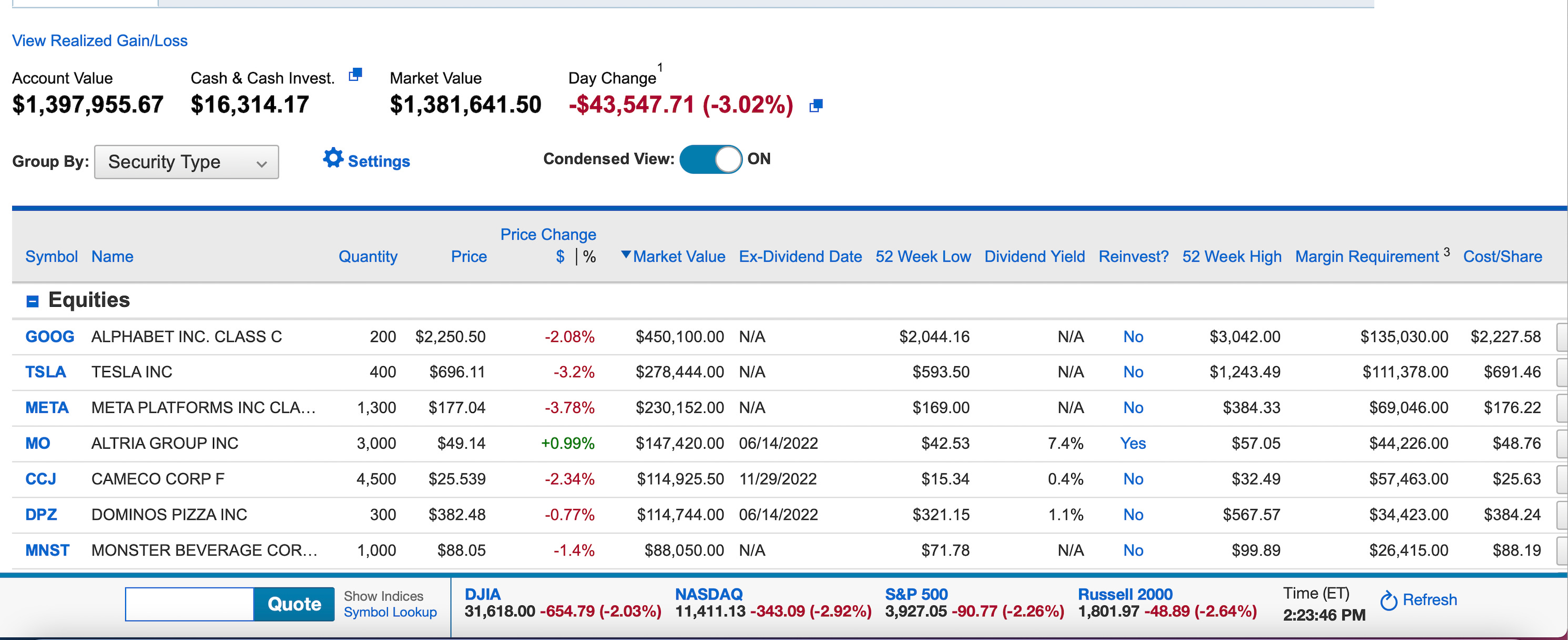The height and width of the screenshot is (640, 1568).
Task: Open the Settings gear icon
Action: pyautogui.click(x=333, y=158)
